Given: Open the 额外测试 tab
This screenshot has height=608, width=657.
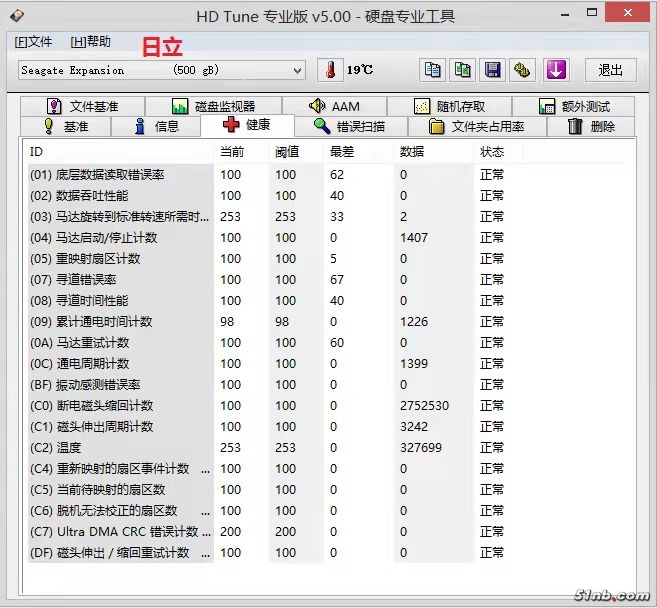Looking at the screenshot, I should [574, 106].
